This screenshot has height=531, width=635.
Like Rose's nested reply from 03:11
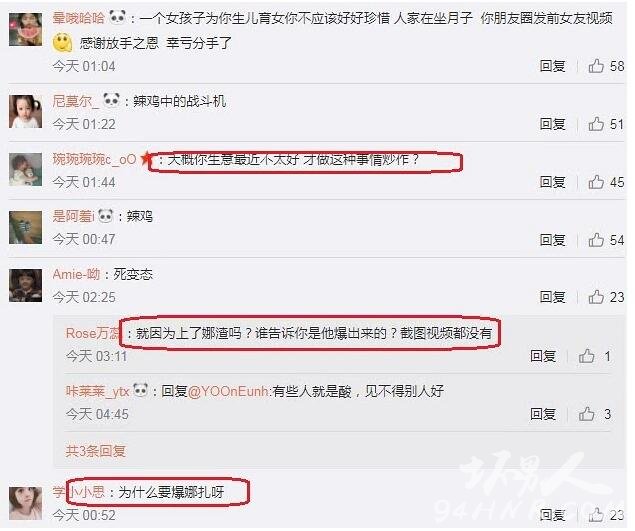[x=586, y=356]
